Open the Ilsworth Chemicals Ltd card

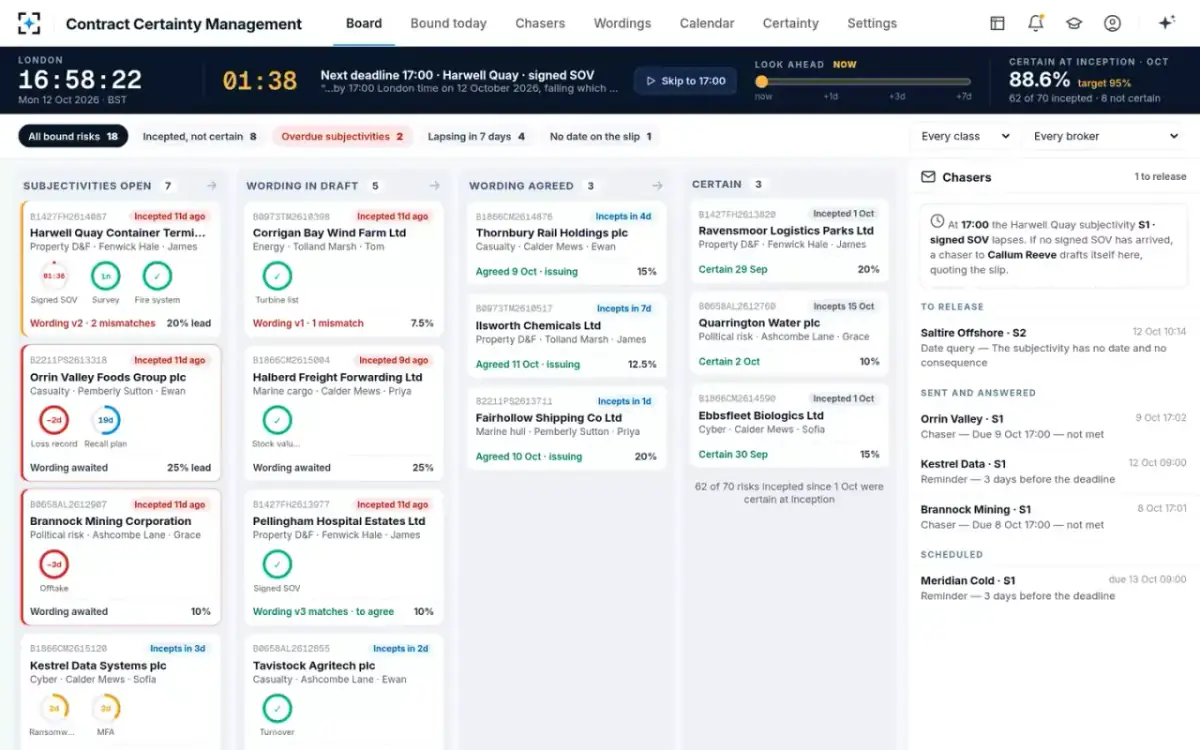point(566,337)
